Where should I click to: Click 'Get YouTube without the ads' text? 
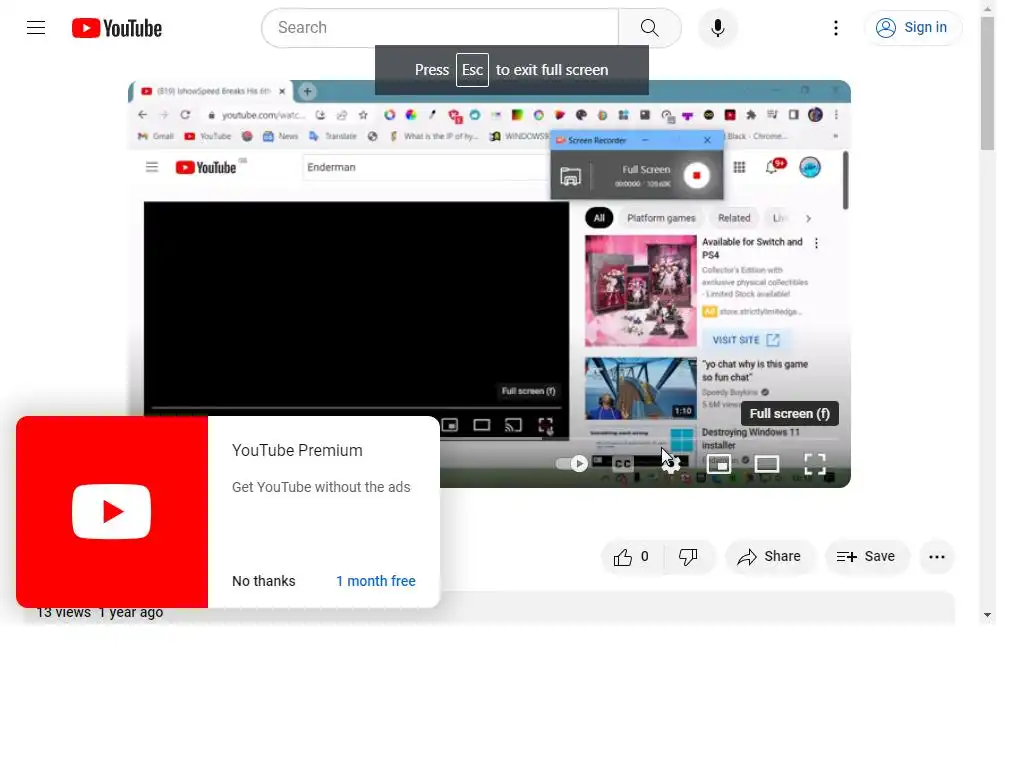(321, 487)
